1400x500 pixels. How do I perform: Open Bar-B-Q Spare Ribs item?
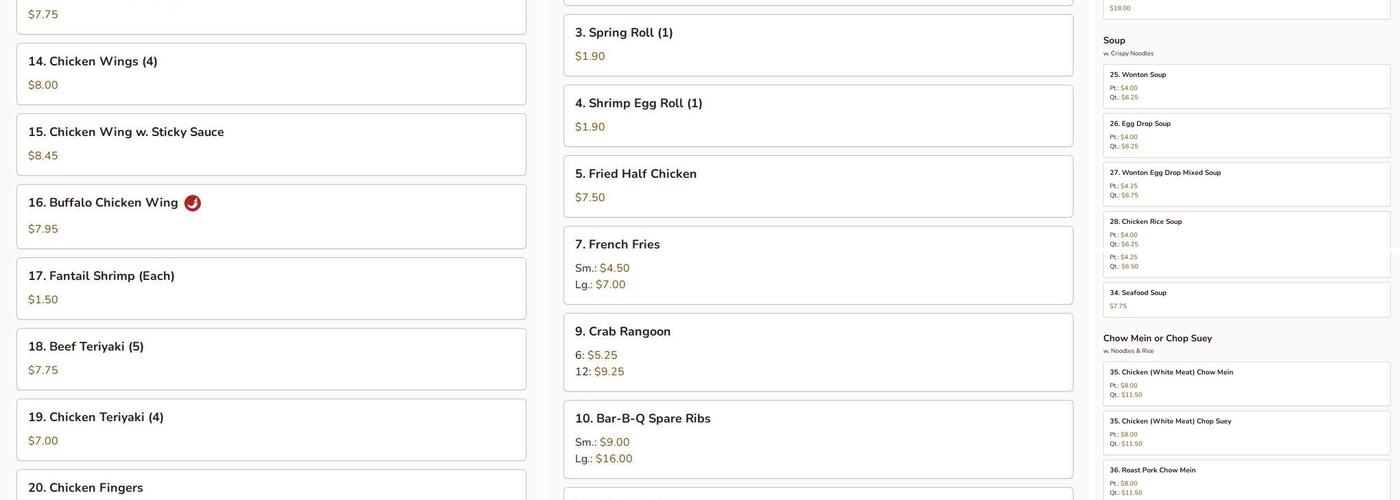(818, 438)
